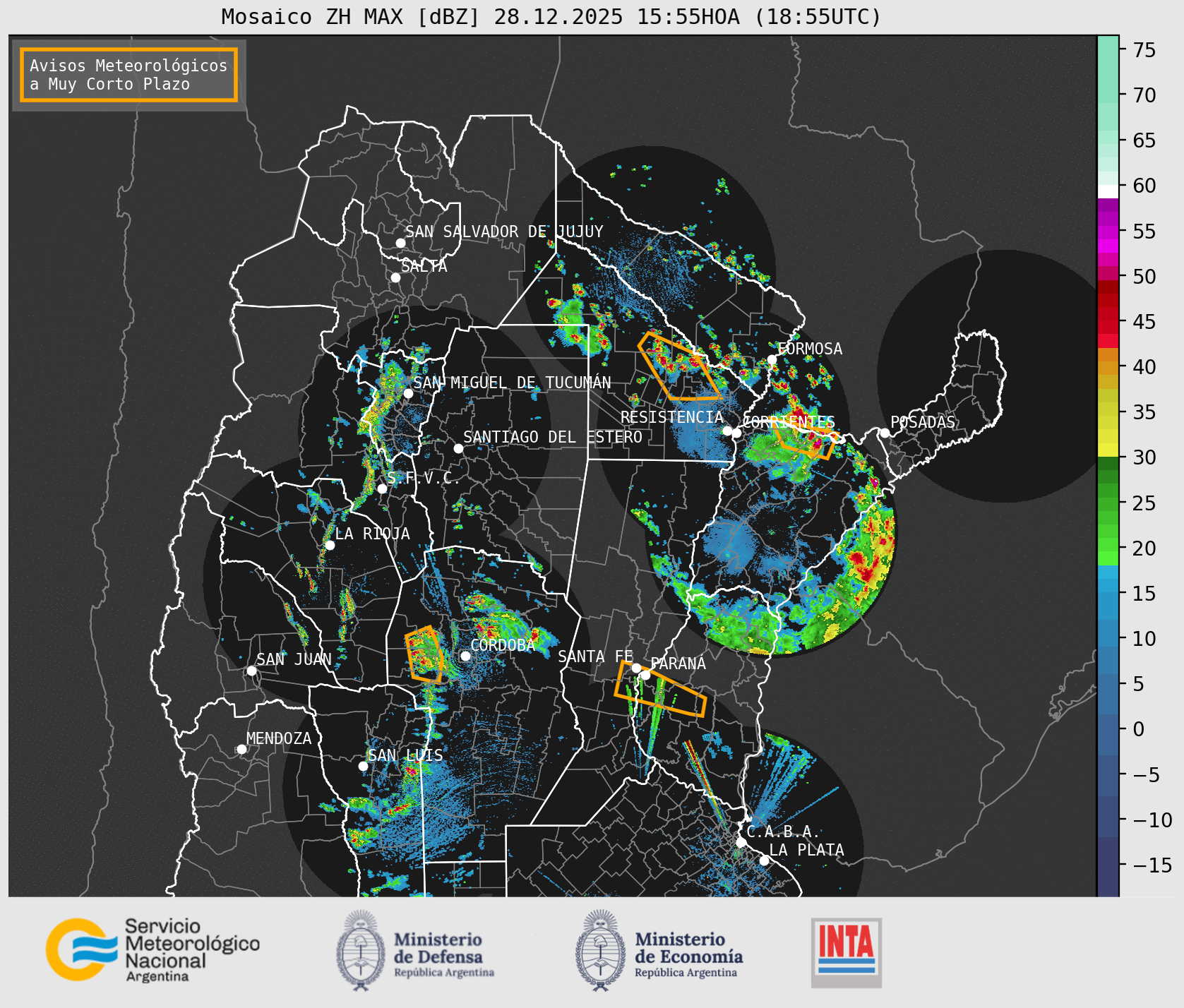The image size is (1184, 1008).
Task: Select the San Juan city marker dot
Action: [x=251, y=671]
